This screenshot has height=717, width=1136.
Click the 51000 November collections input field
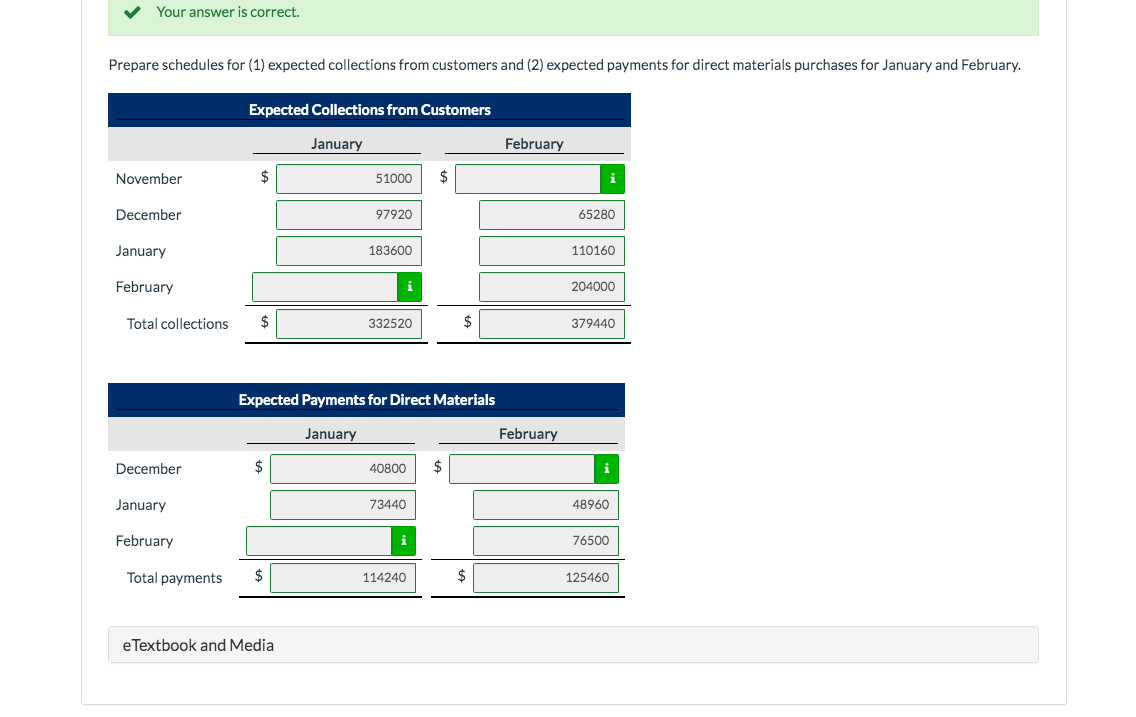pos(348,178)
